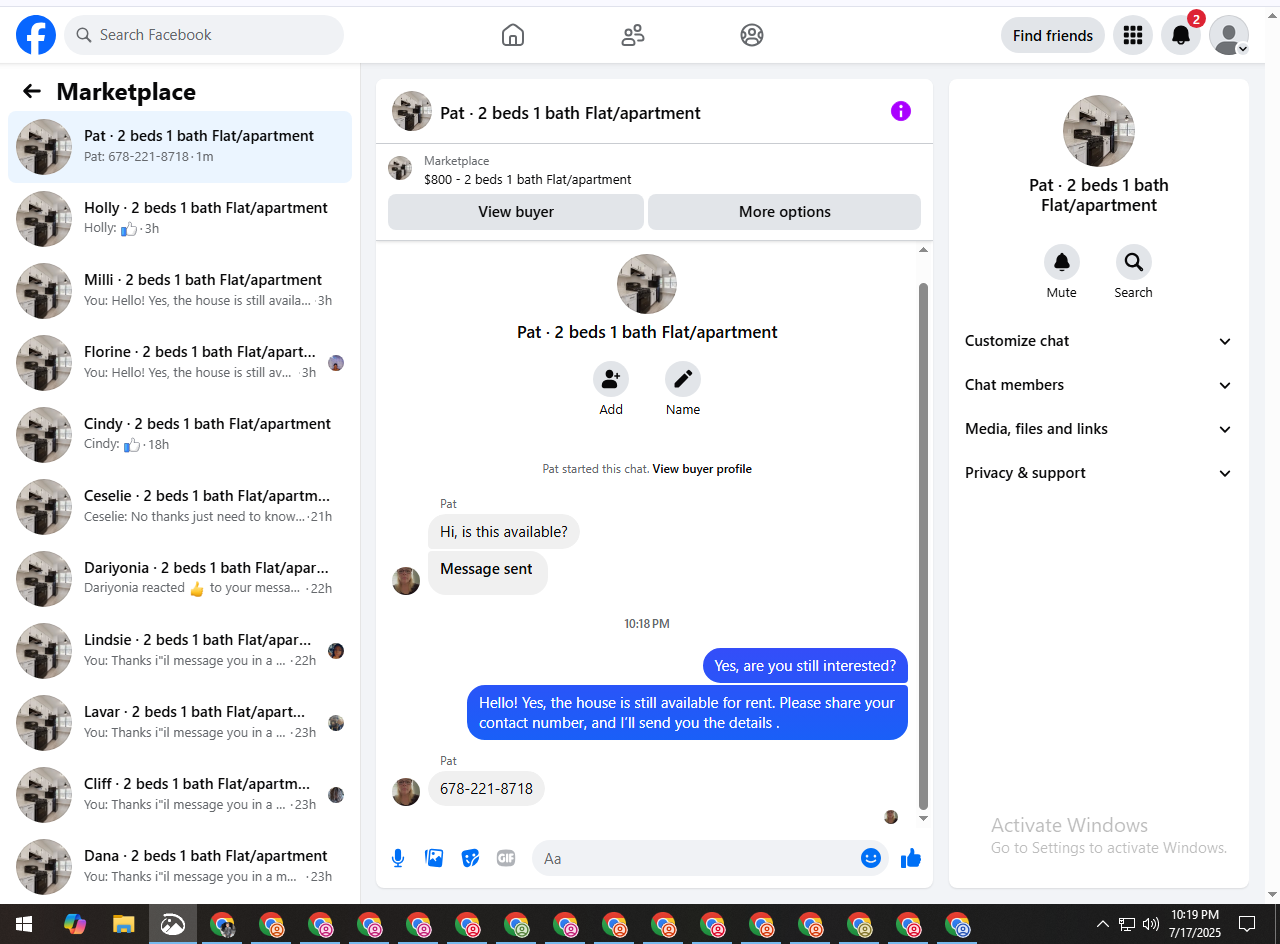The image size is (1280, 944).
Task: Open Dariyonia conversation in chat list
Action: click(x=180, y=579)
